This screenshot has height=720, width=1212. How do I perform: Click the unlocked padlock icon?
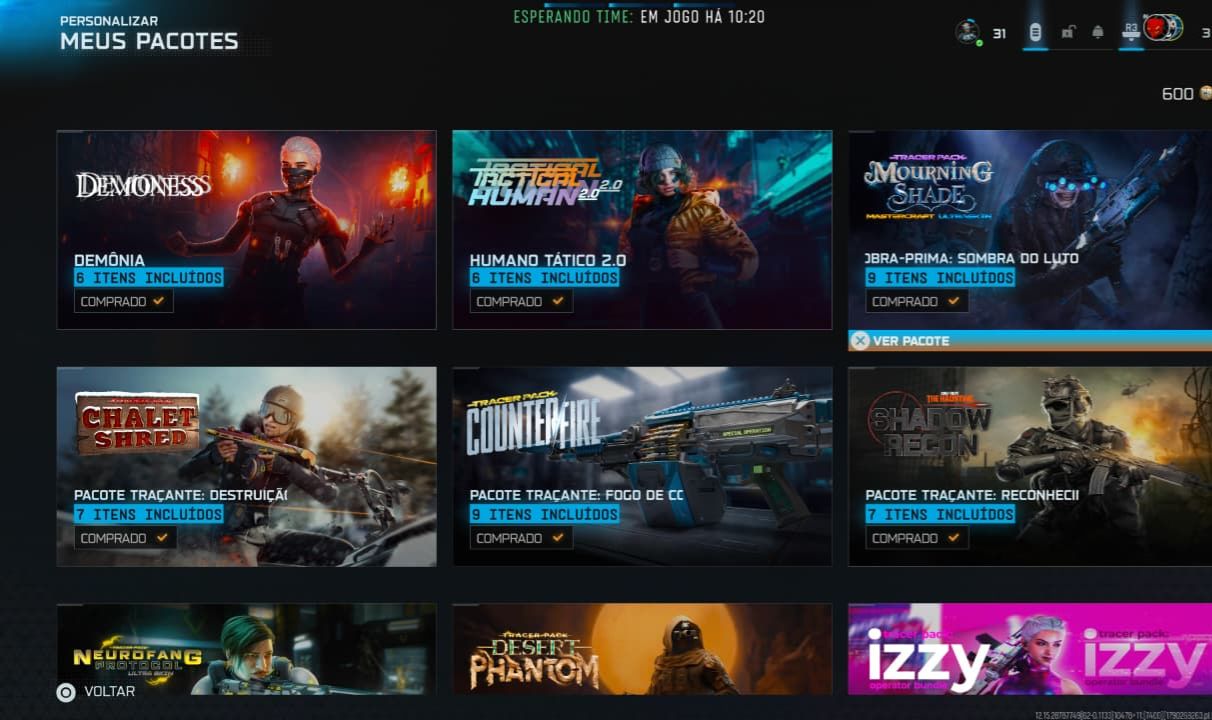click(x=1067, y=33)
